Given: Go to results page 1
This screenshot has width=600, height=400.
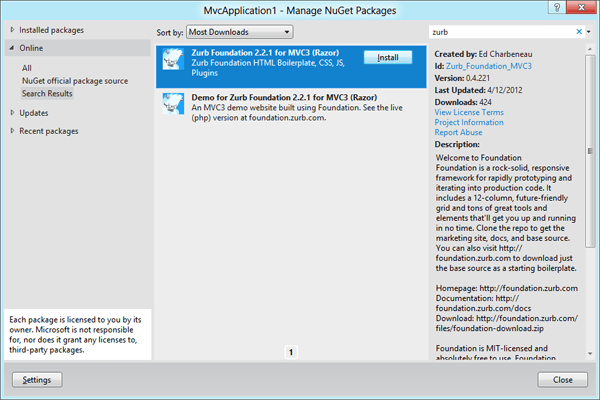Looking at the screenshot, I should click(x=291, y=352).
